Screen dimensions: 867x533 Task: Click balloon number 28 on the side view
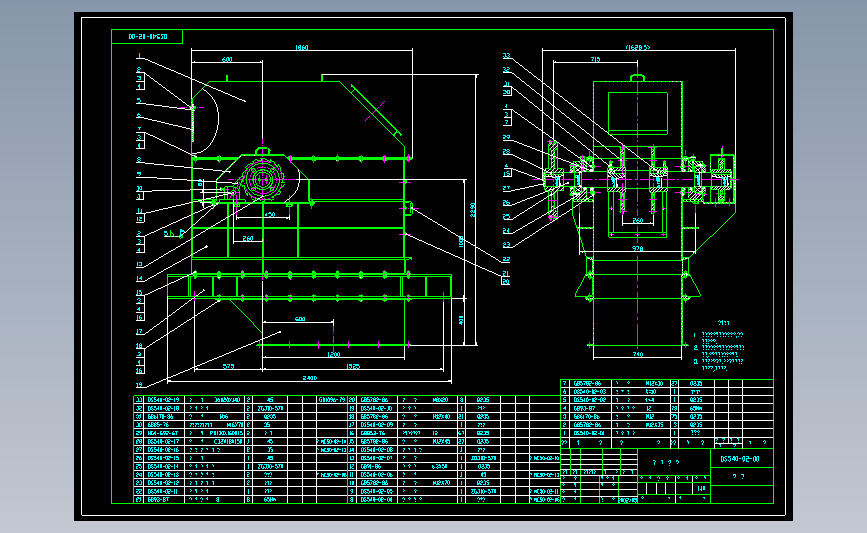[x=506, y=151]
